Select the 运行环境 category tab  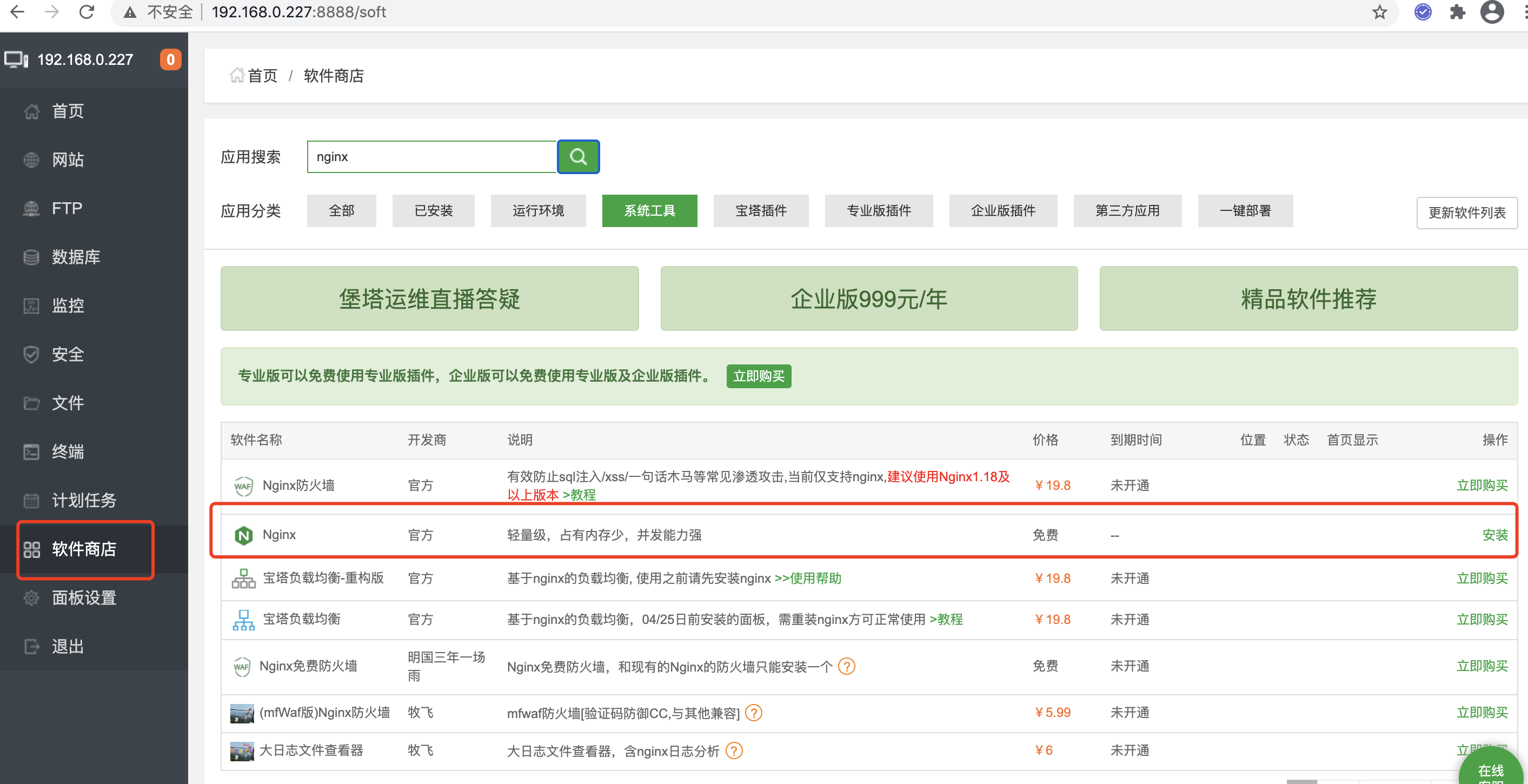tap(537, 210)
